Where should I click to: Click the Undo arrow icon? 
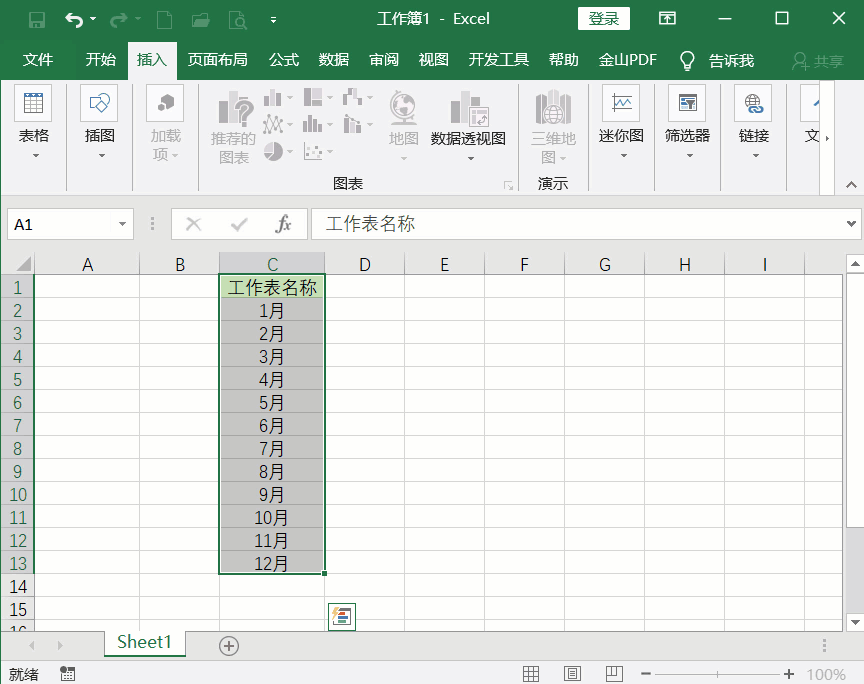[x=73, y=19]
